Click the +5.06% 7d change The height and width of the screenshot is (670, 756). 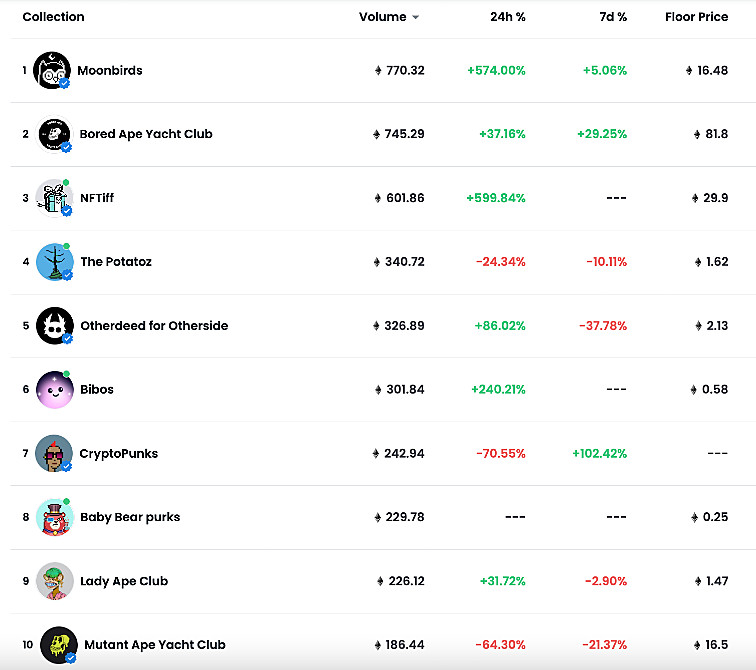pyautogui.click(x=605, y=70)
